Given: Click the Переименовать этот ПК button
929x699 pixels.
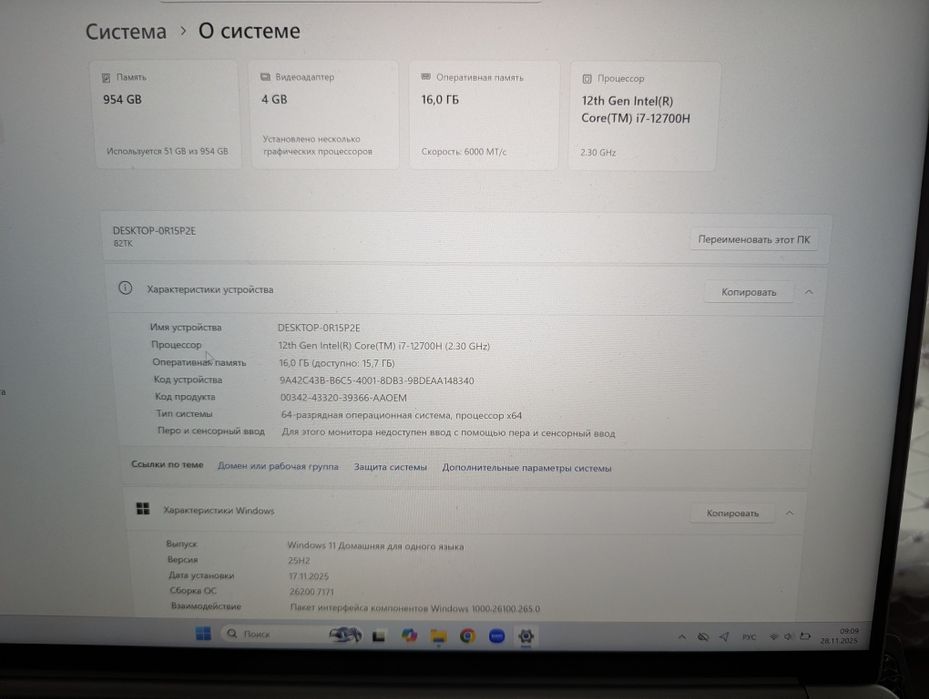Looking at the screenshot, I should [x=754, y=240].
